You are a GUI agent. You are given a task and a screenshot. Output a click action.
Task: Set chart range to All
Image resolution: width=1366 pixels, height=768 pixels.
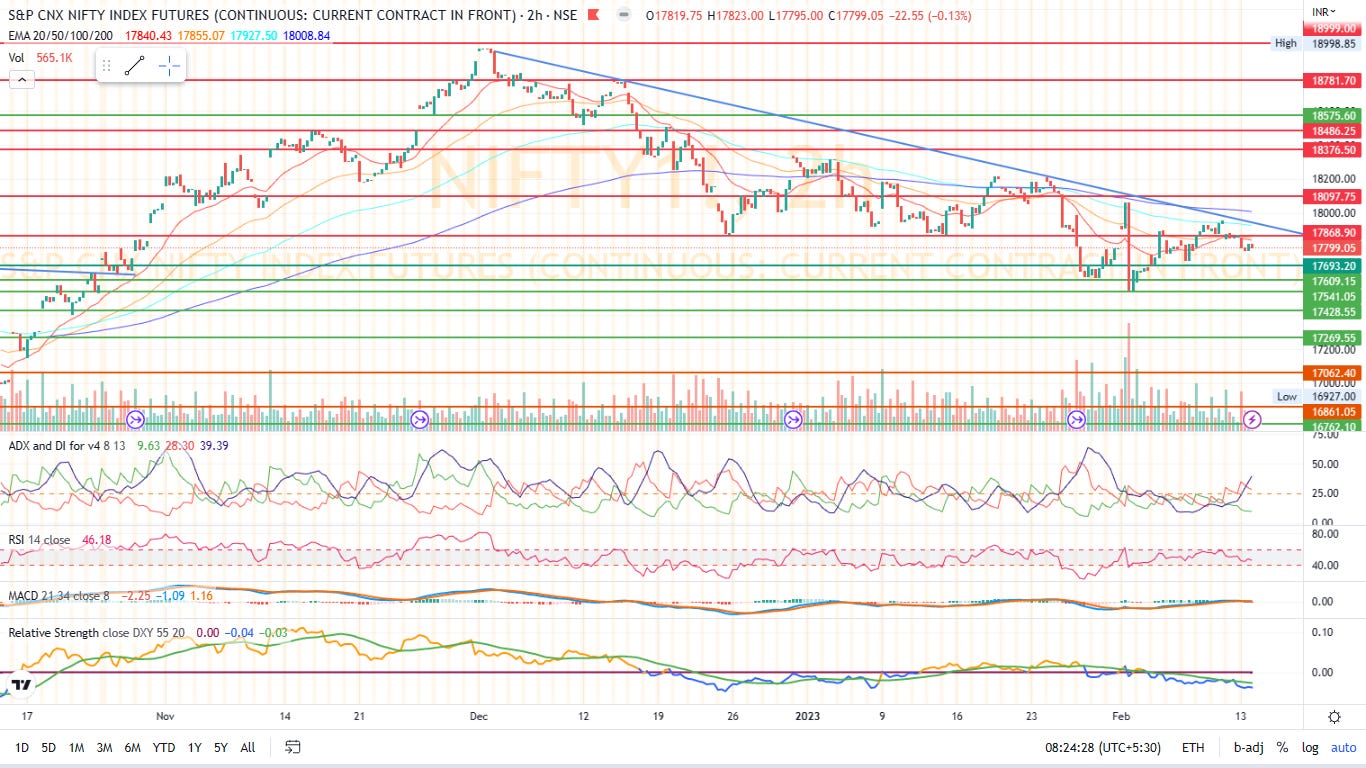point(248,747)
